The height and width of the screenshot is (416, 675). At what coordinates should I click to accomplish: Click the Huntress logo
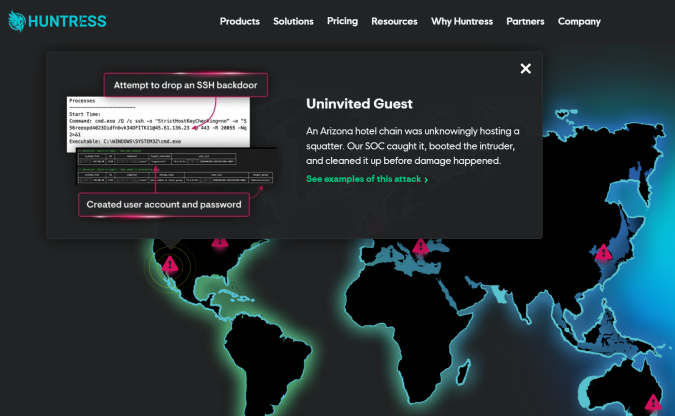(x=56, y=21)
